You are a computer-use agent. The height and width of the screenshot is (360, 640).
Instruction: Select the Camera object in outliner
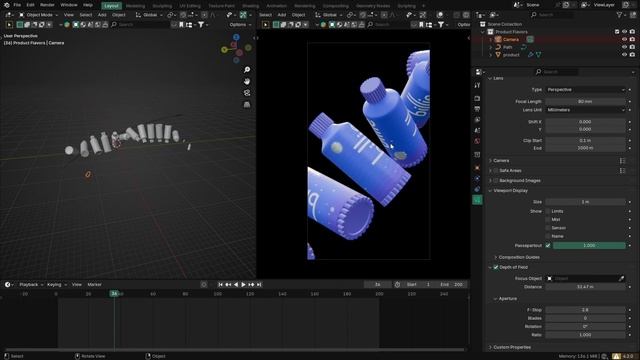(x=511, y=40)
